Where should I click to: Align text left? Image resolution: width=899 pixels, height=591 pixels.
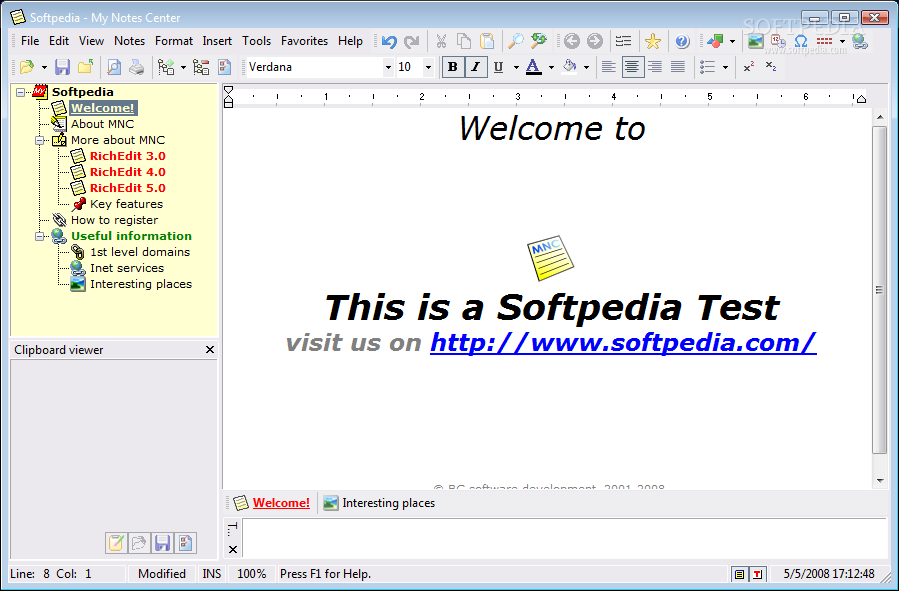(x=608, y=67)
